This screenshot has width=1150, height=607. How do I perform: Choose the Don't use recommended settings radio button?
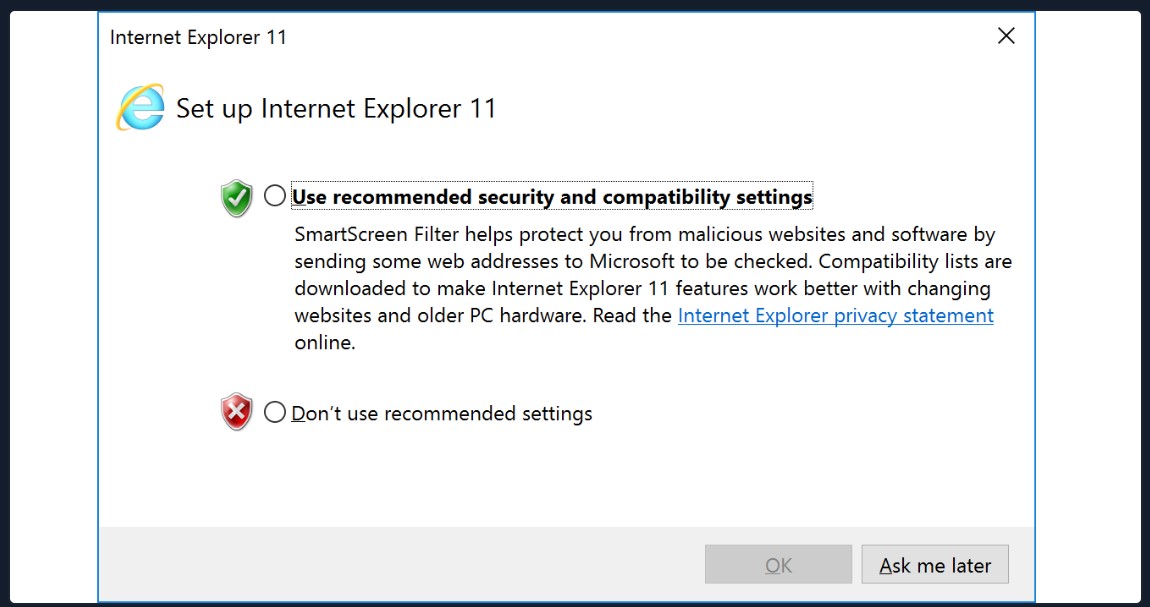click(275, 412)
